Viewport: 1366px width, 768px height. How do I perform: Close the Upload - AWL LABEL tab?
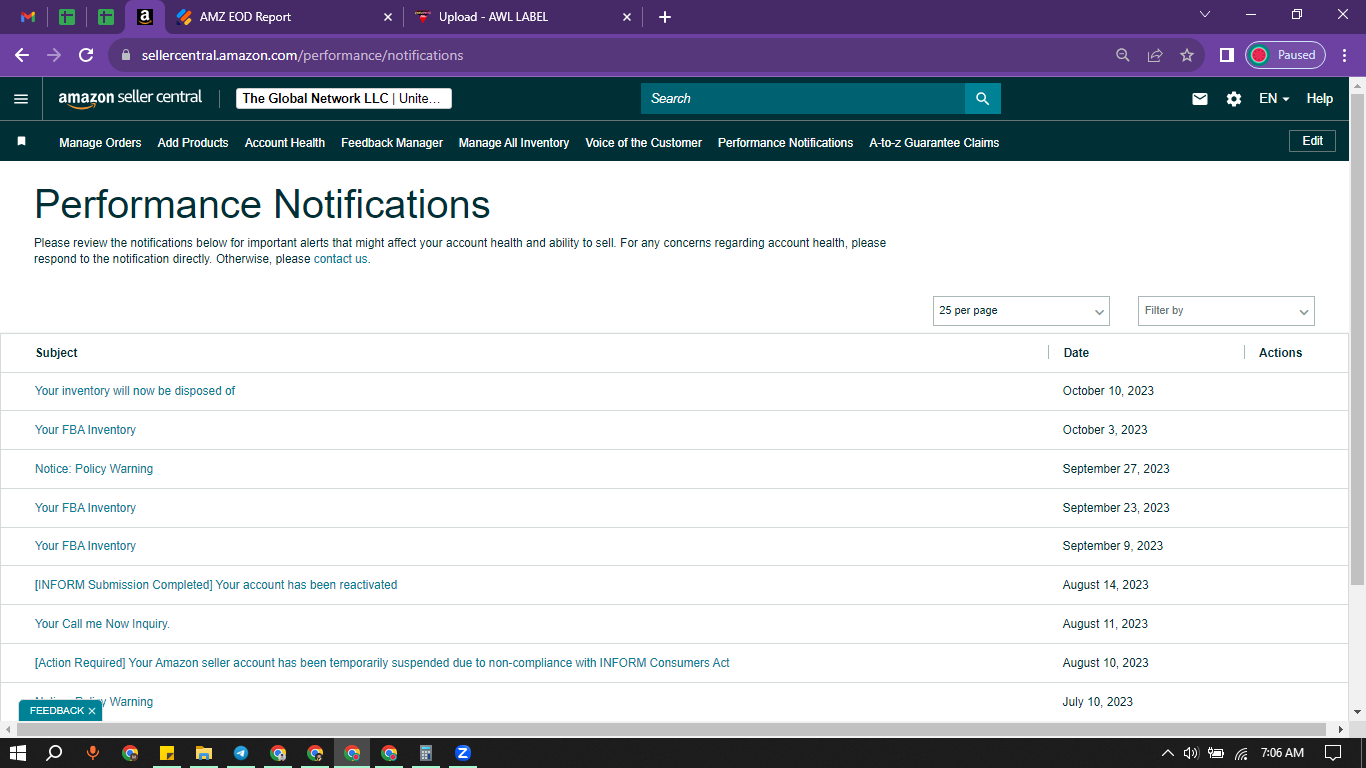(x=627, y=17)
